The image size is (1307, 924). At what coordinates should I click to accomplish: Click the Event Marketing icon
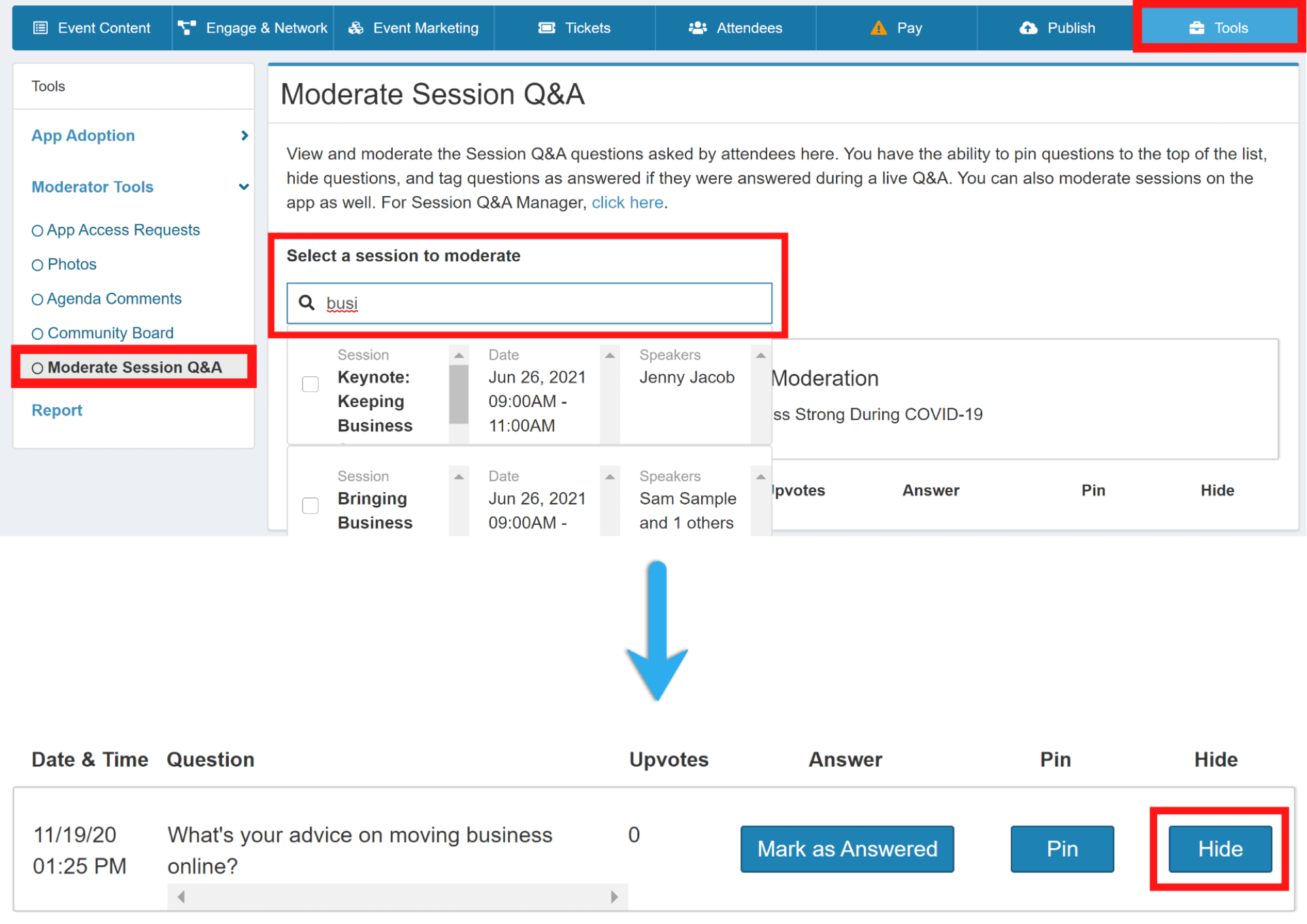(x=356, y=27)
